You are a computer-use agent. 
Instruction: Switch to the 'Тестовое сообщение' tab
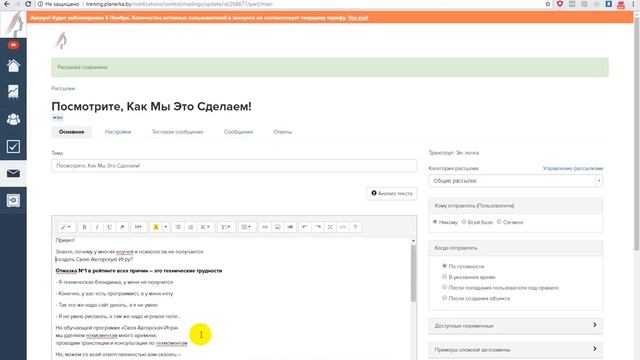point(178,132)
